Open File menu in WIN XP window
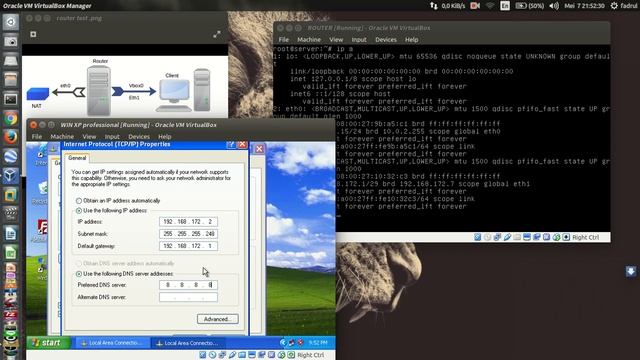640x360 pixels. pos(37,137)
